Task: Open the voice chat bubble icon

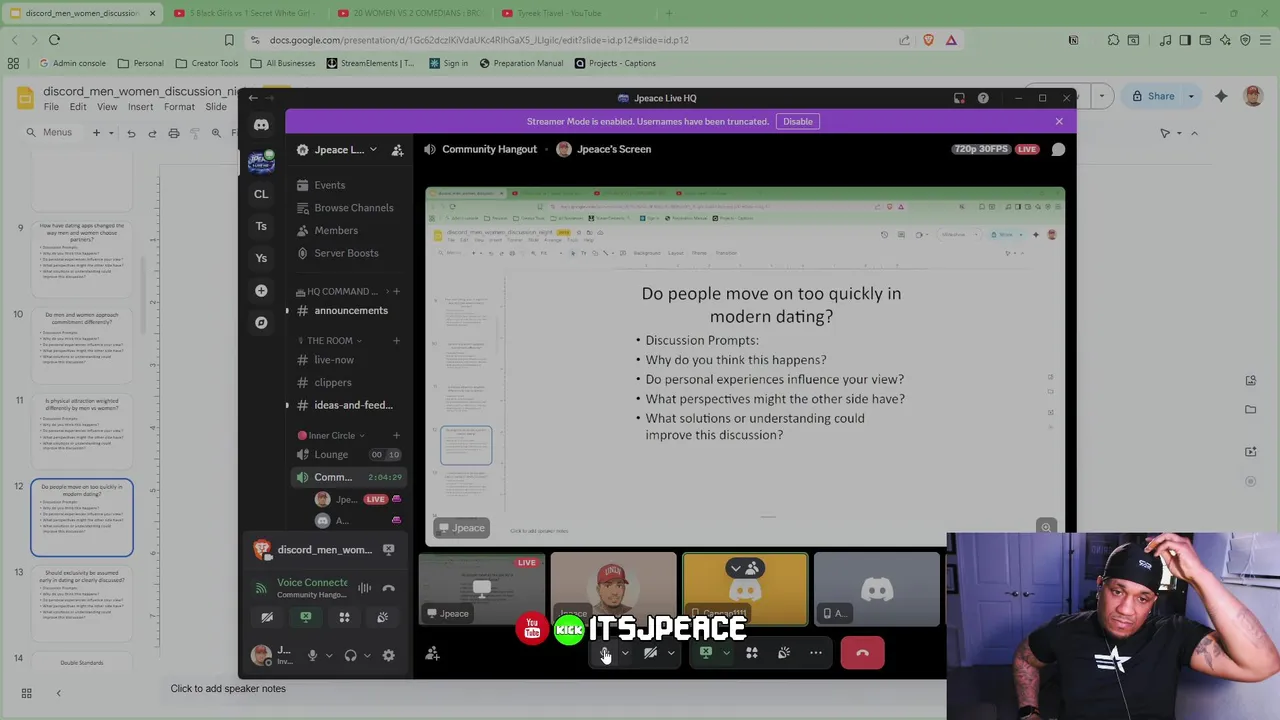Action: coord(1058,149)
